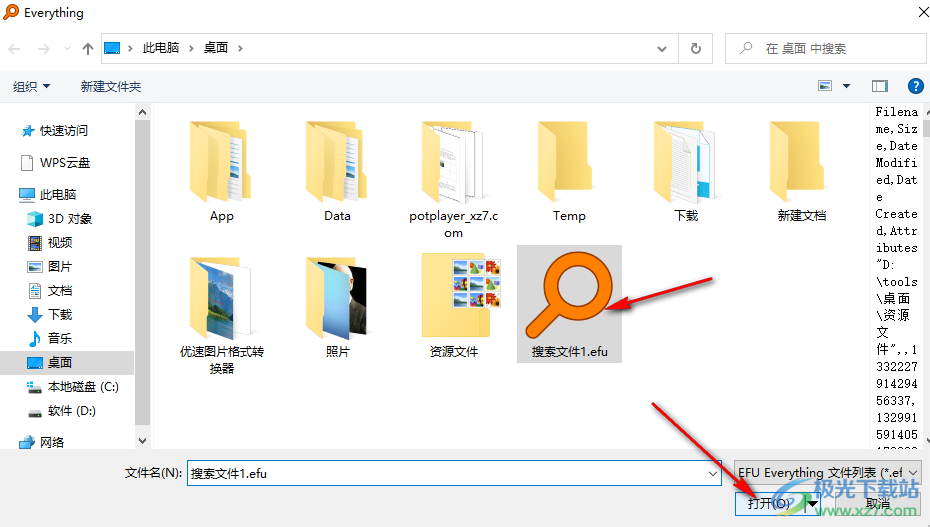Viewport: 930px width, 527px height.
Task: Click the 打开(O) button
Action: (x=770, y=504)
